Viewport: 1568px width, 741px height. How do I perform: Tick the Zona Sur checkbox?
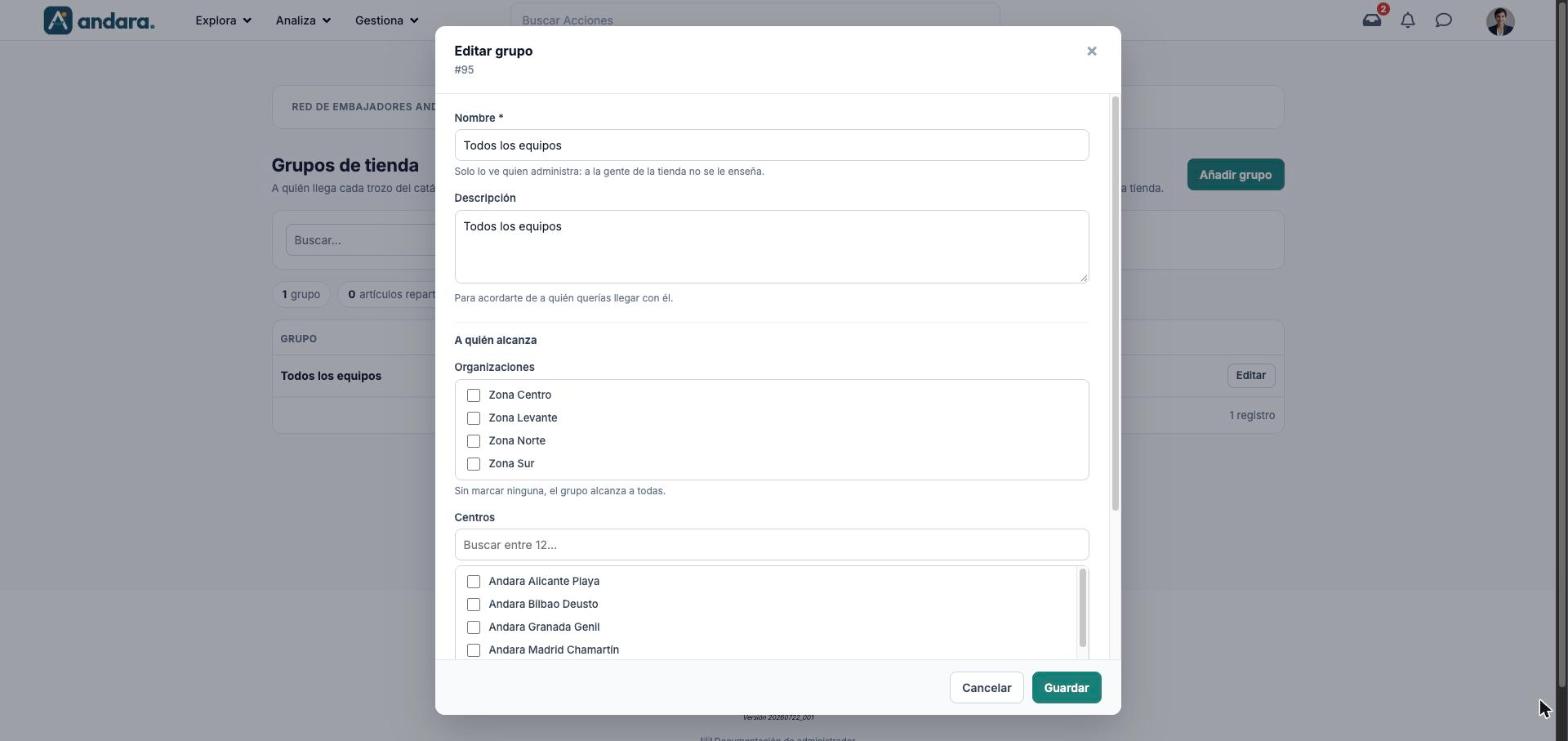[474, 464]
